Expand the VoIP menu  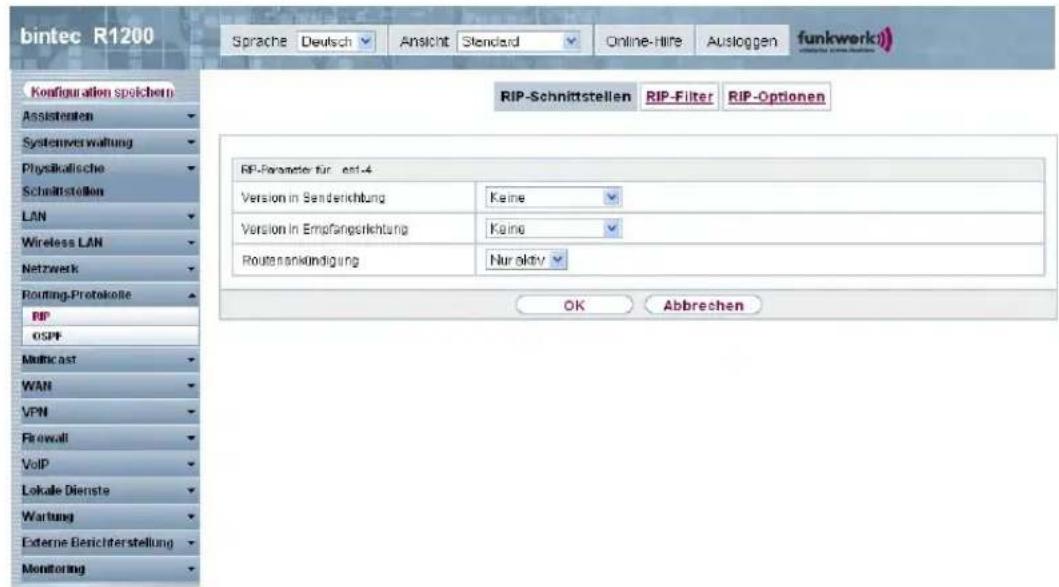coord(107,465)
